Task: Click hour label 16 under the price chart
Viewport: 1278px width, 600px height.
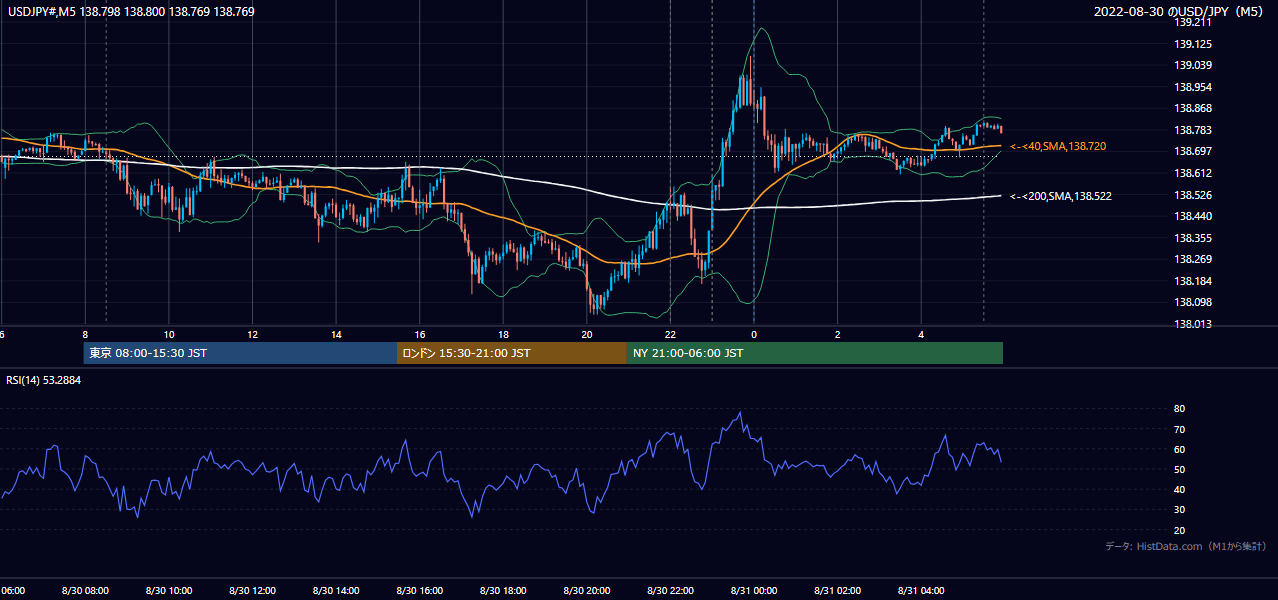Action: (x=419, y=334)
